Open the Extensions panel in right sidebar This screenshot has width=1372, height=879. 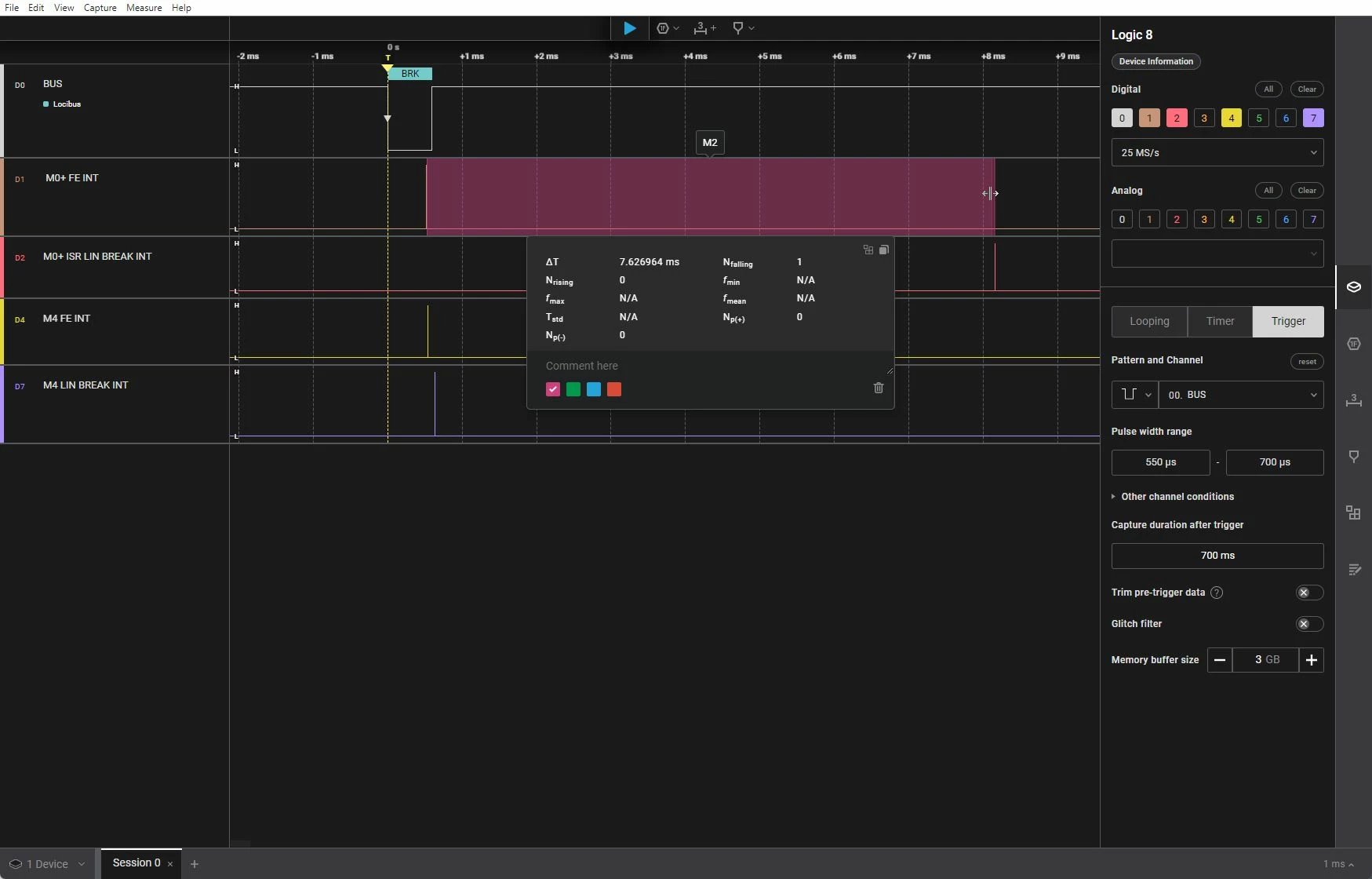click(1353, 512)
